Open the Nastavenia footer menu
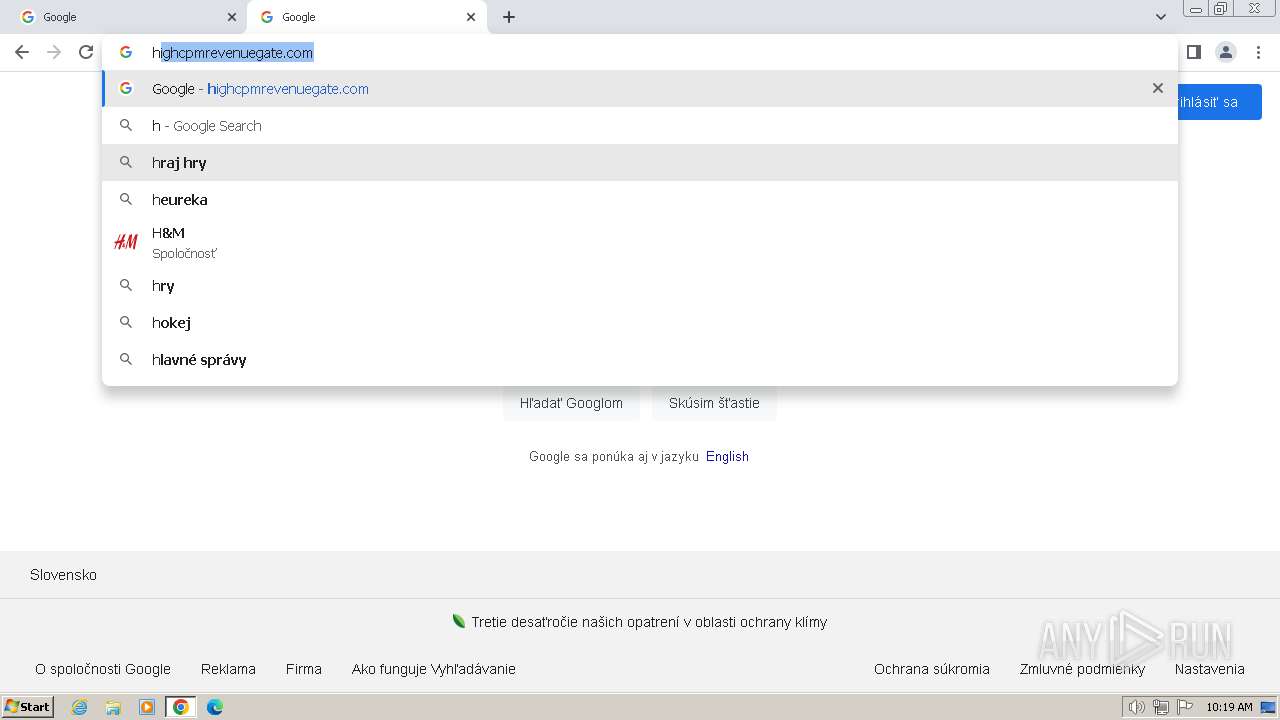 click(1210, 669)
